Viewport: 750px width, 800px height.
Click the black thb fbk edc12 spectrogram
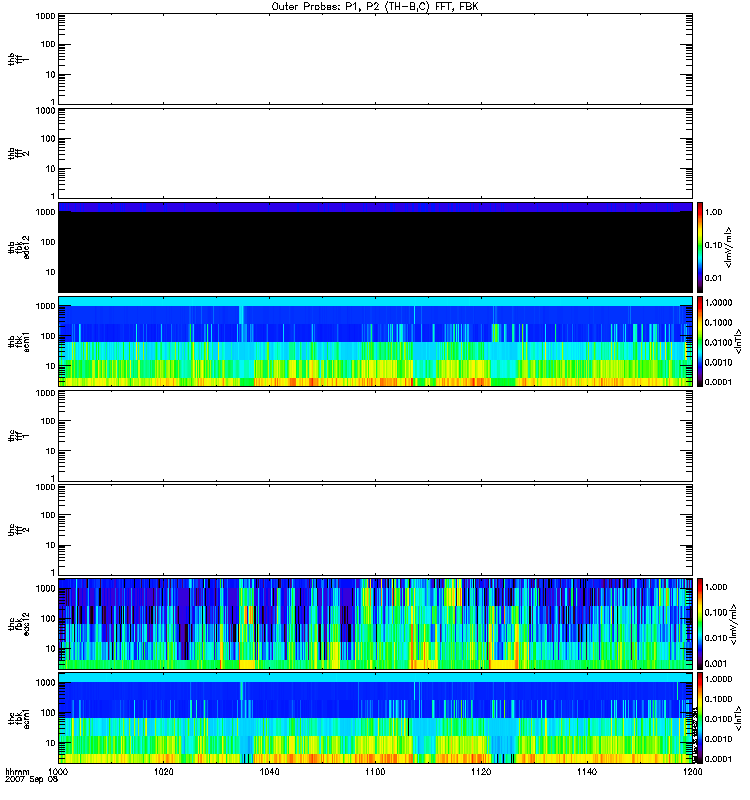[x=375, y=247]
